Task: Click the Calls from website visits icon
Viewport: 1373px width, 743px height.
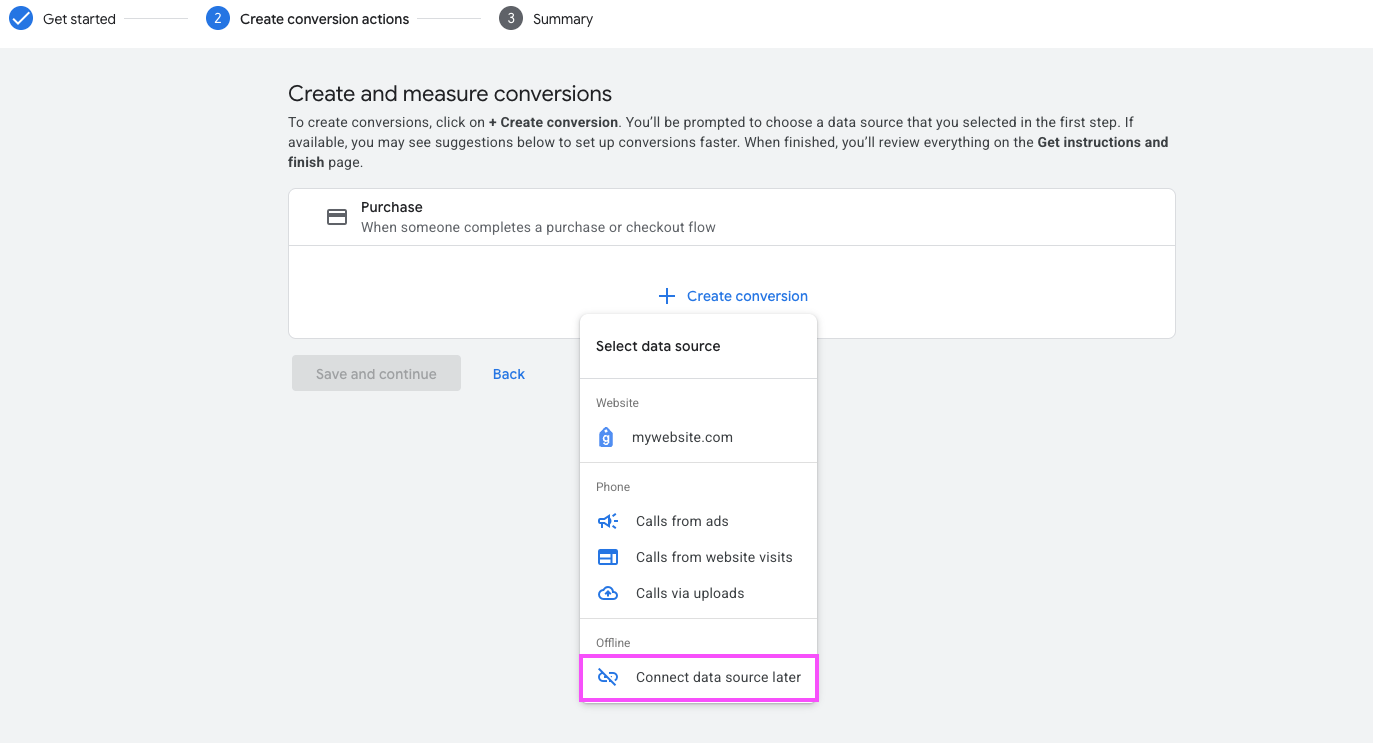Action: click(x=608, y=557)
